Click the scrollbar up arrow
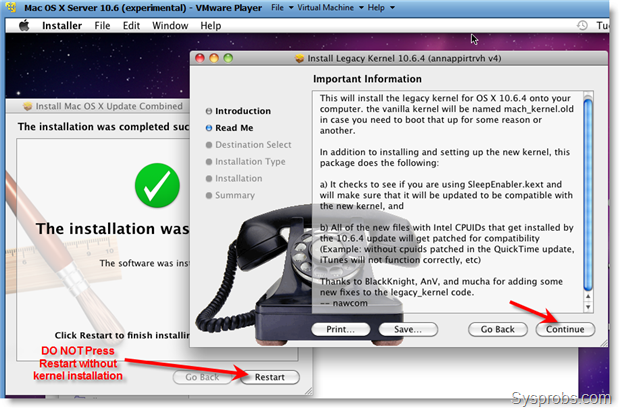Image resolution: width=620 pixels, height=409 pixels. (588, 297)
